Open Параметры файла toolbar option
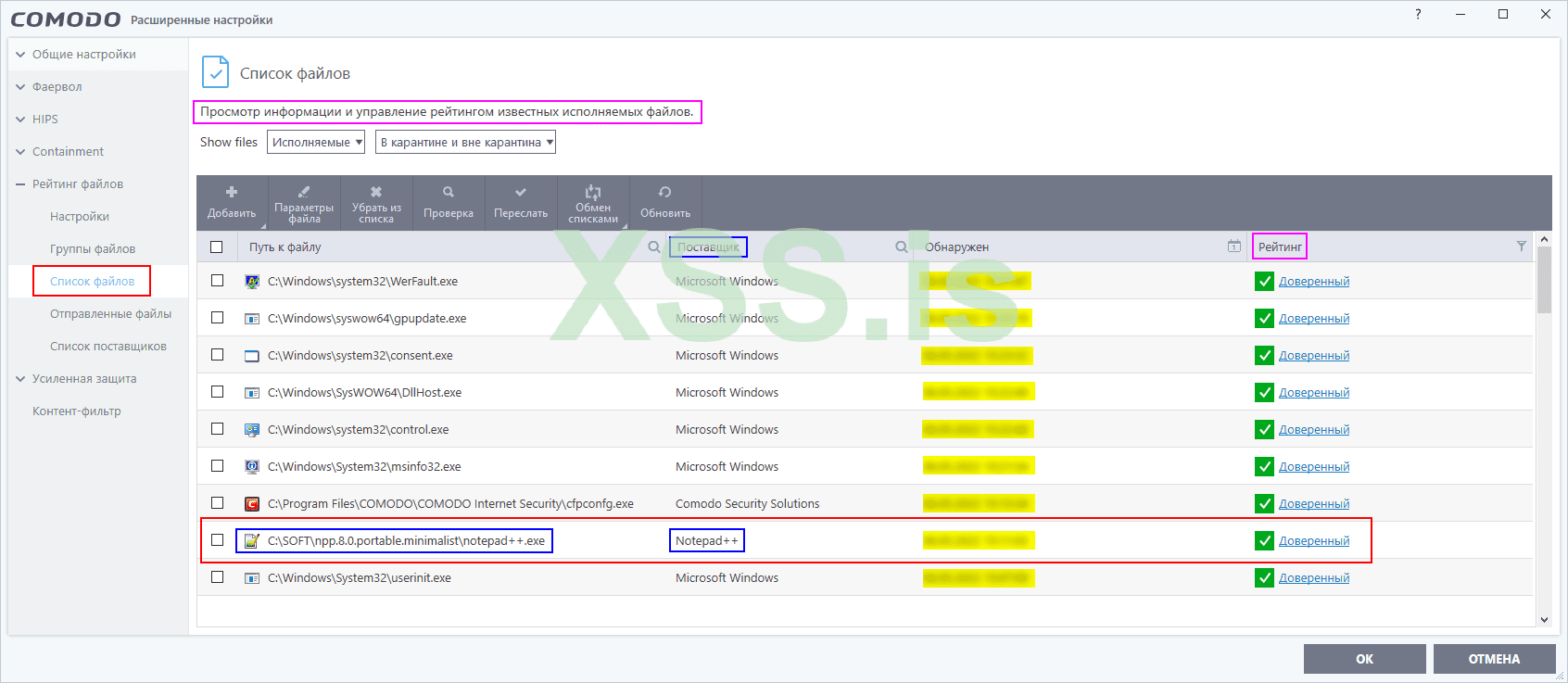 coord(304,193)
